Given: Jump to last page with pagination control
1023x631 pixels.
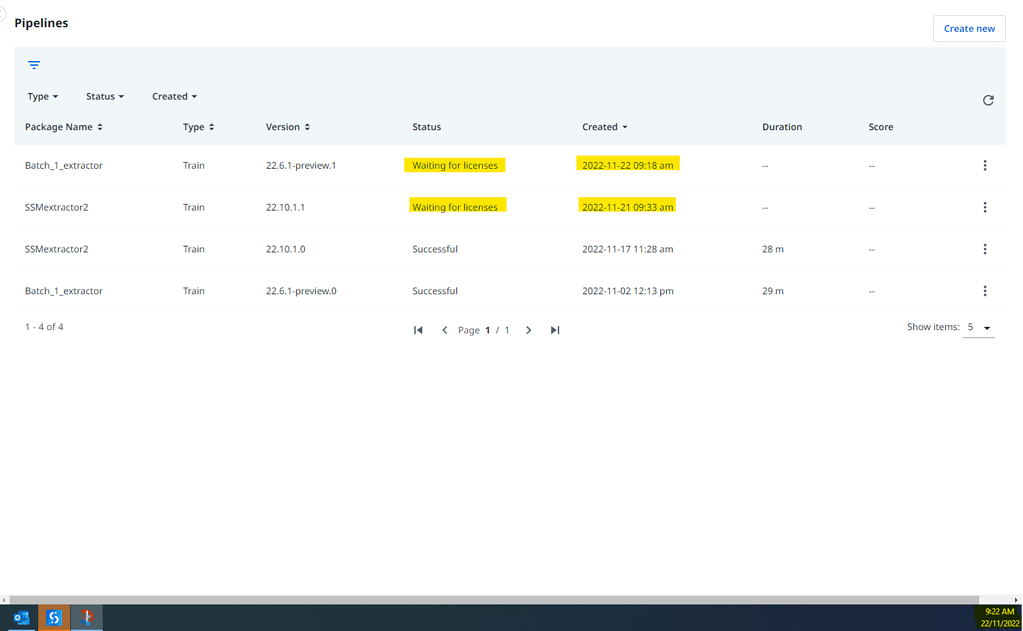Looking at the screenshot, I should pyautogui.click(x=555, y=329).
